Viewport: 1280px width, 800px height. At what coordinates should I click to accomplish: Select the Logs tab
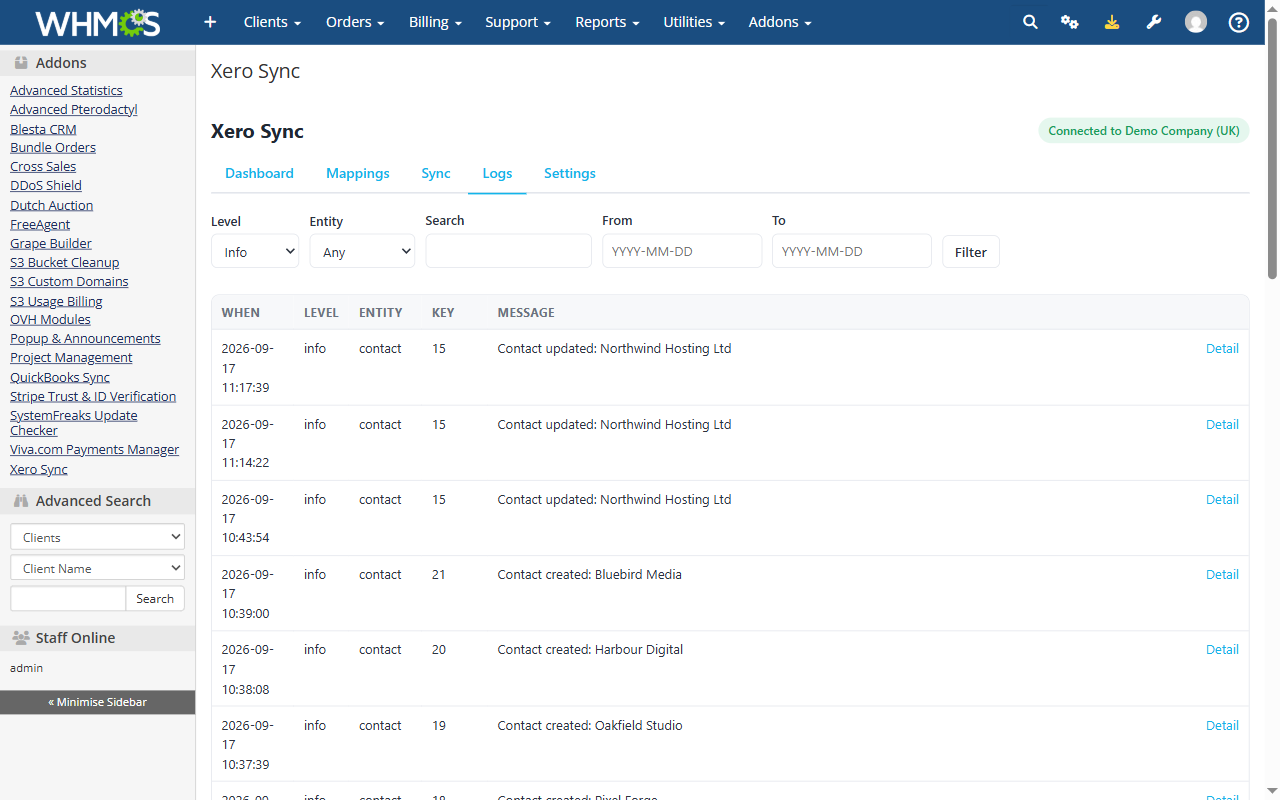pyautogui.click(x=497, y=173)
